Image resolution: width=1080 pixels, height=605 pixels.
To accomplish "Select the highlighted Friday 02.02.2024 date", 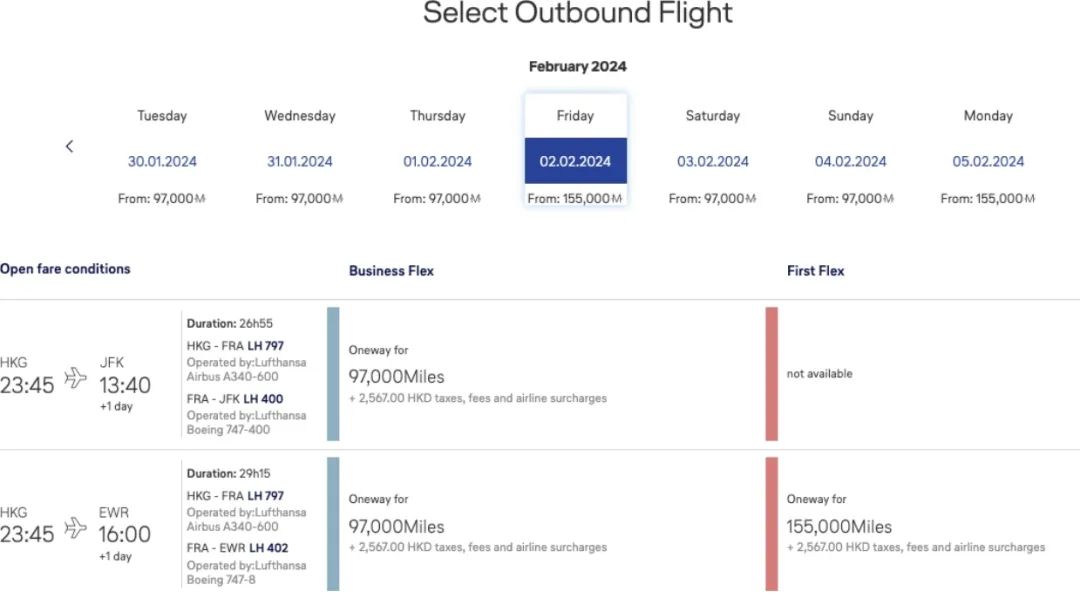I will point(575,160).
